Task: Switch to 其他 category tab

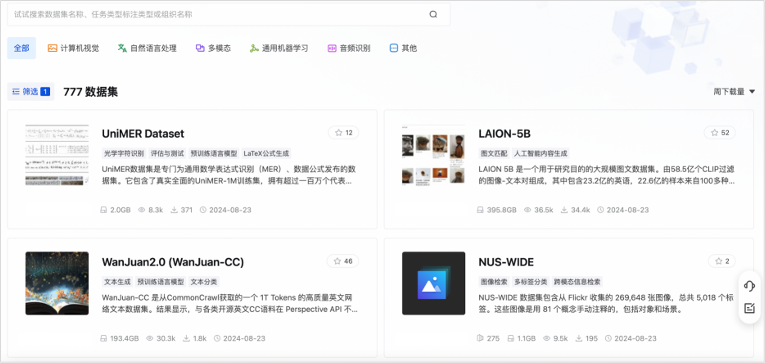Action: [403, 48]
